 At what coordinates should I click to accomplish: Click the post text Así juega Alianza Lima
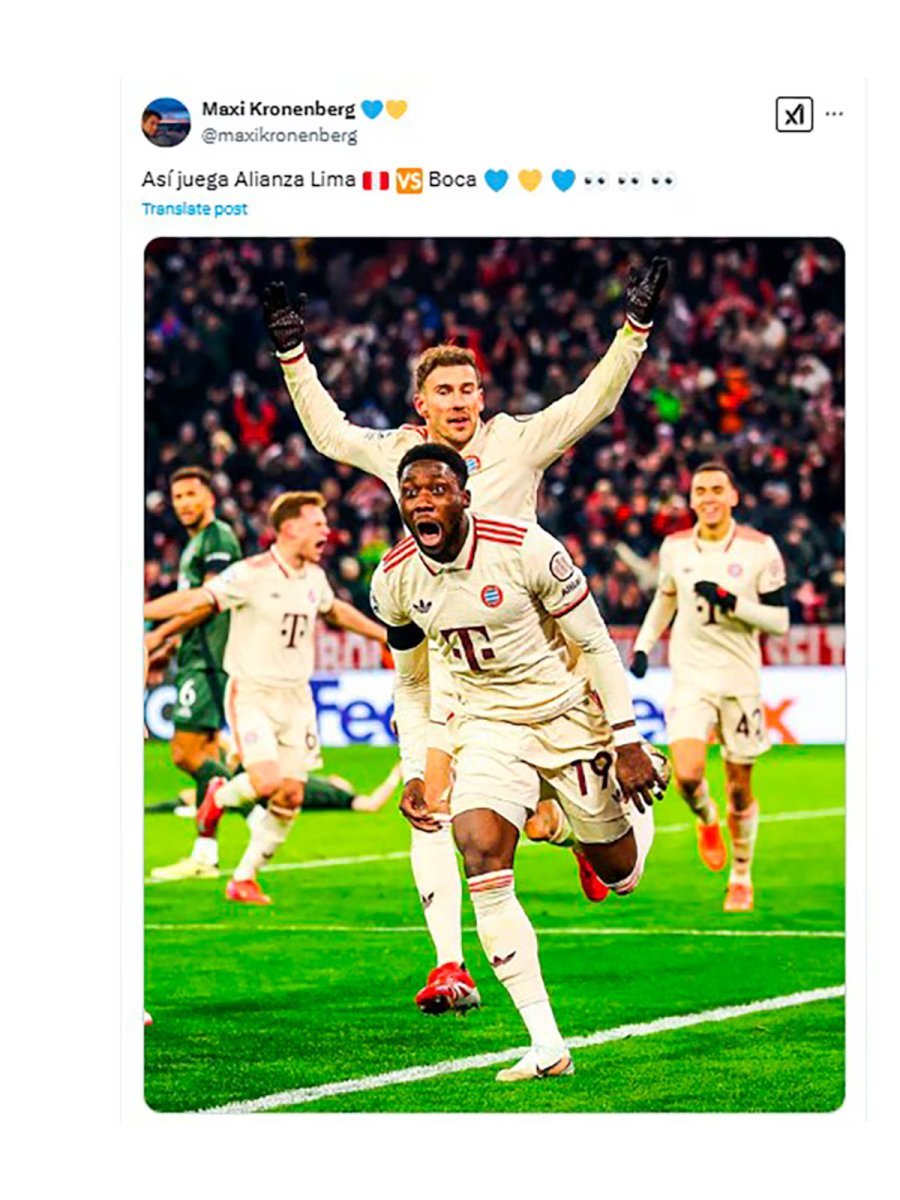point(249,180)
